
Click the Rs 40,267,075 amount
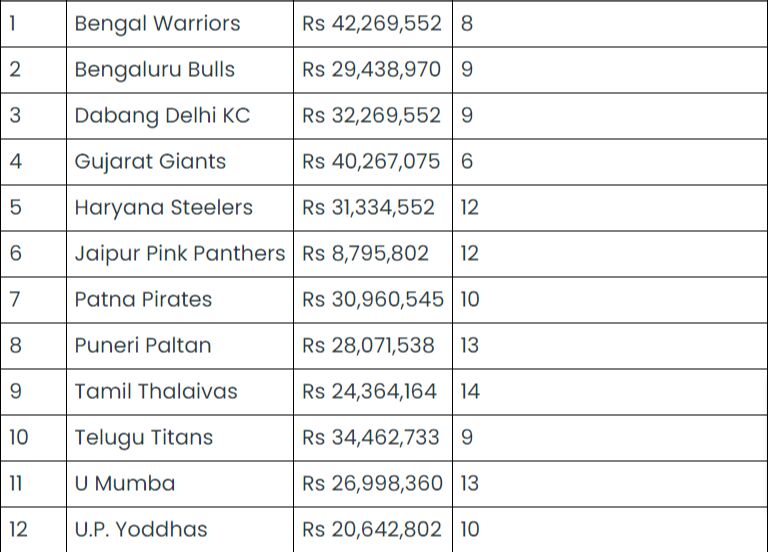[371, 161]
